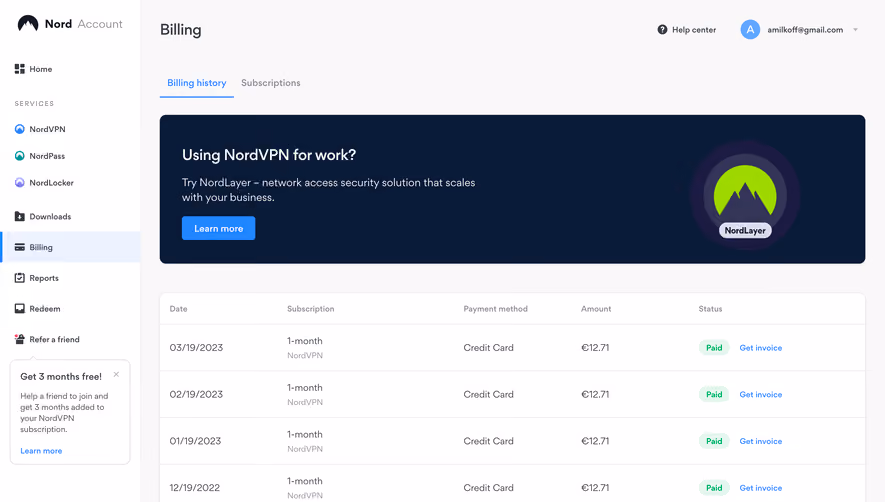The height and width of the screenshot is (502, 885).
Task: Get invoice for 01/19/2023 payment
Action: 760,441
